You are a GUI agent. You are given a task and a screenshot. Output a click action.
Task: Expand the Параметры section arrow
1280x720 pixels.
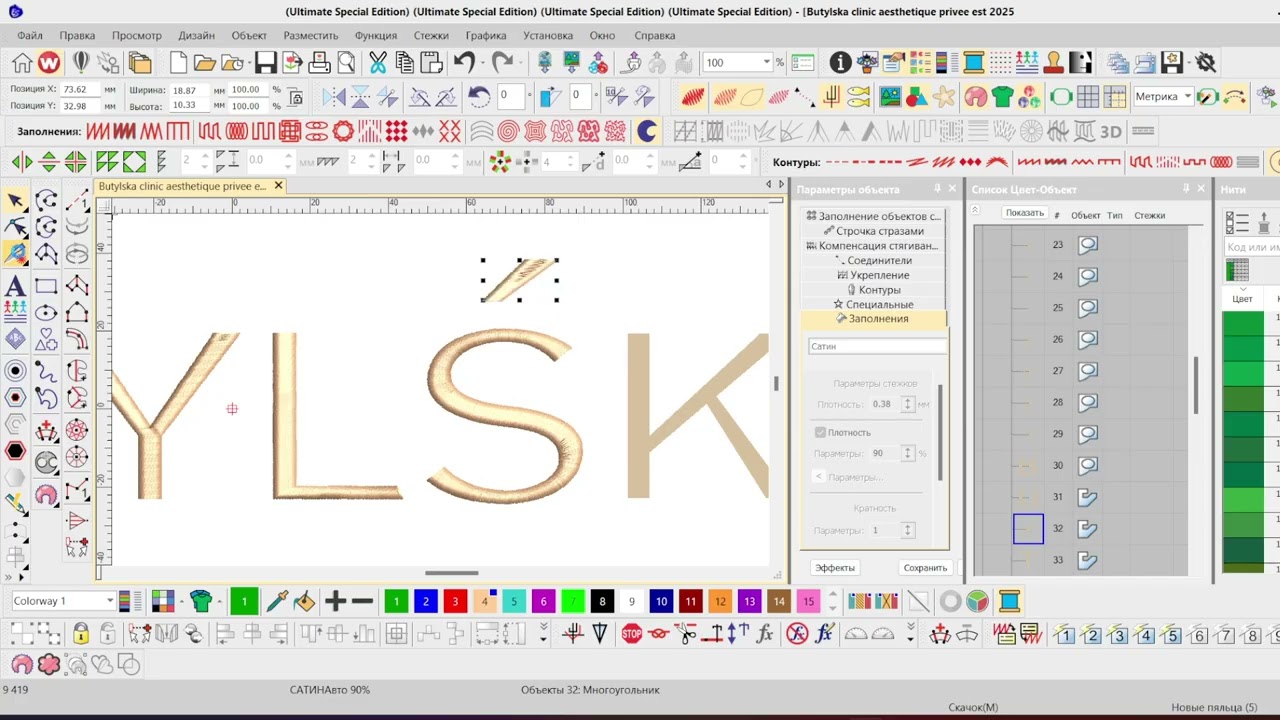point(819,477)
